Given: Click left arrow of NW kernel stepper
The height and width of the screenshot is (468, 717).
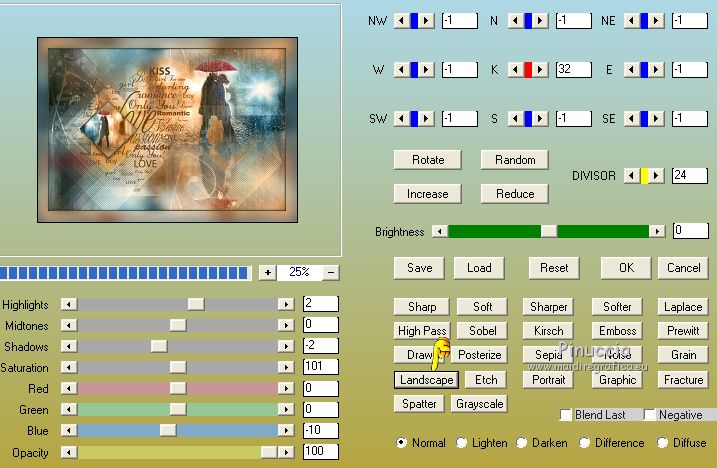Looking at the screenshot, I should point(401,21).
